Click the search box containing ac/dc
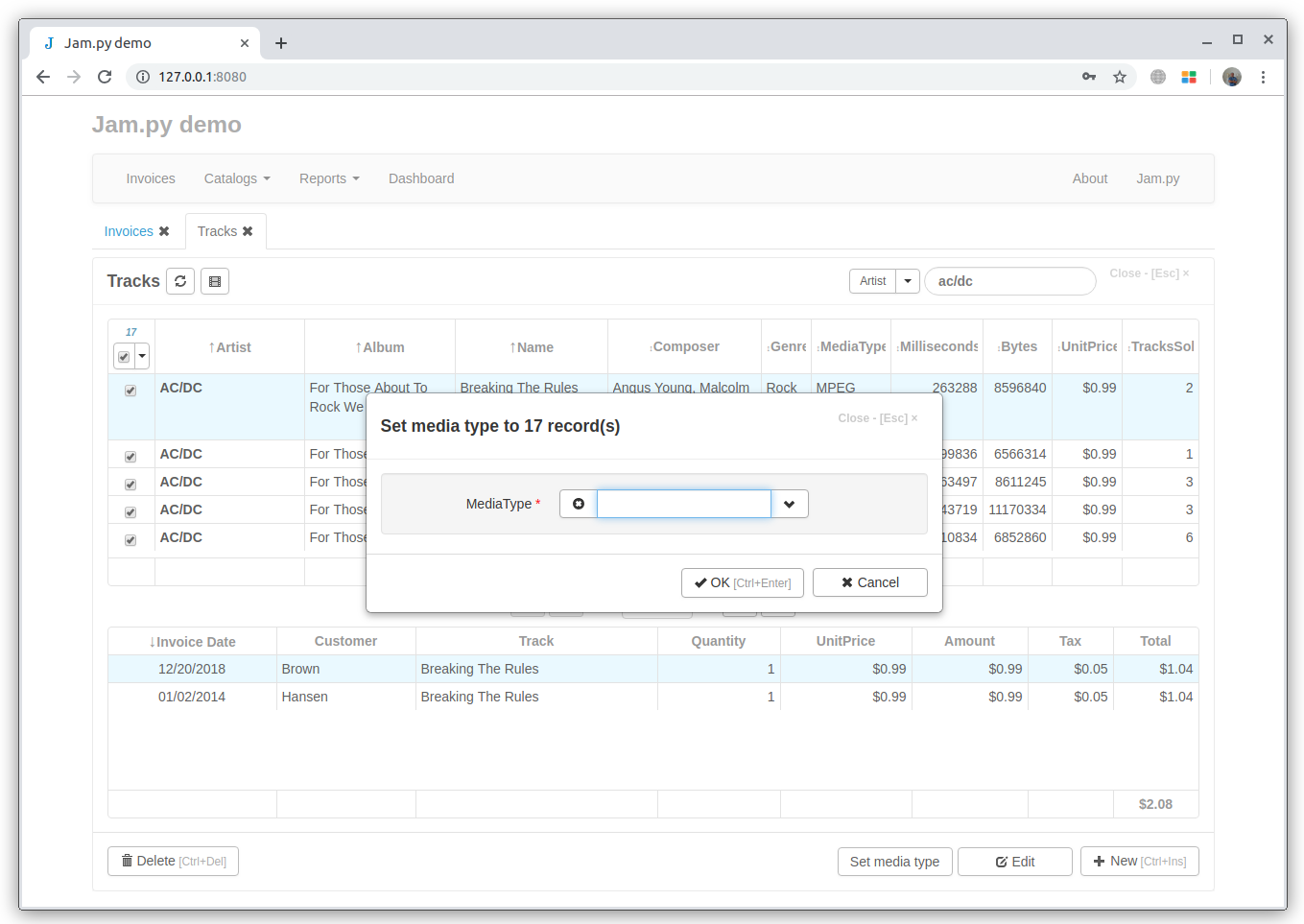Viewport: 1304px width, 924px height. click(1010, 281)
